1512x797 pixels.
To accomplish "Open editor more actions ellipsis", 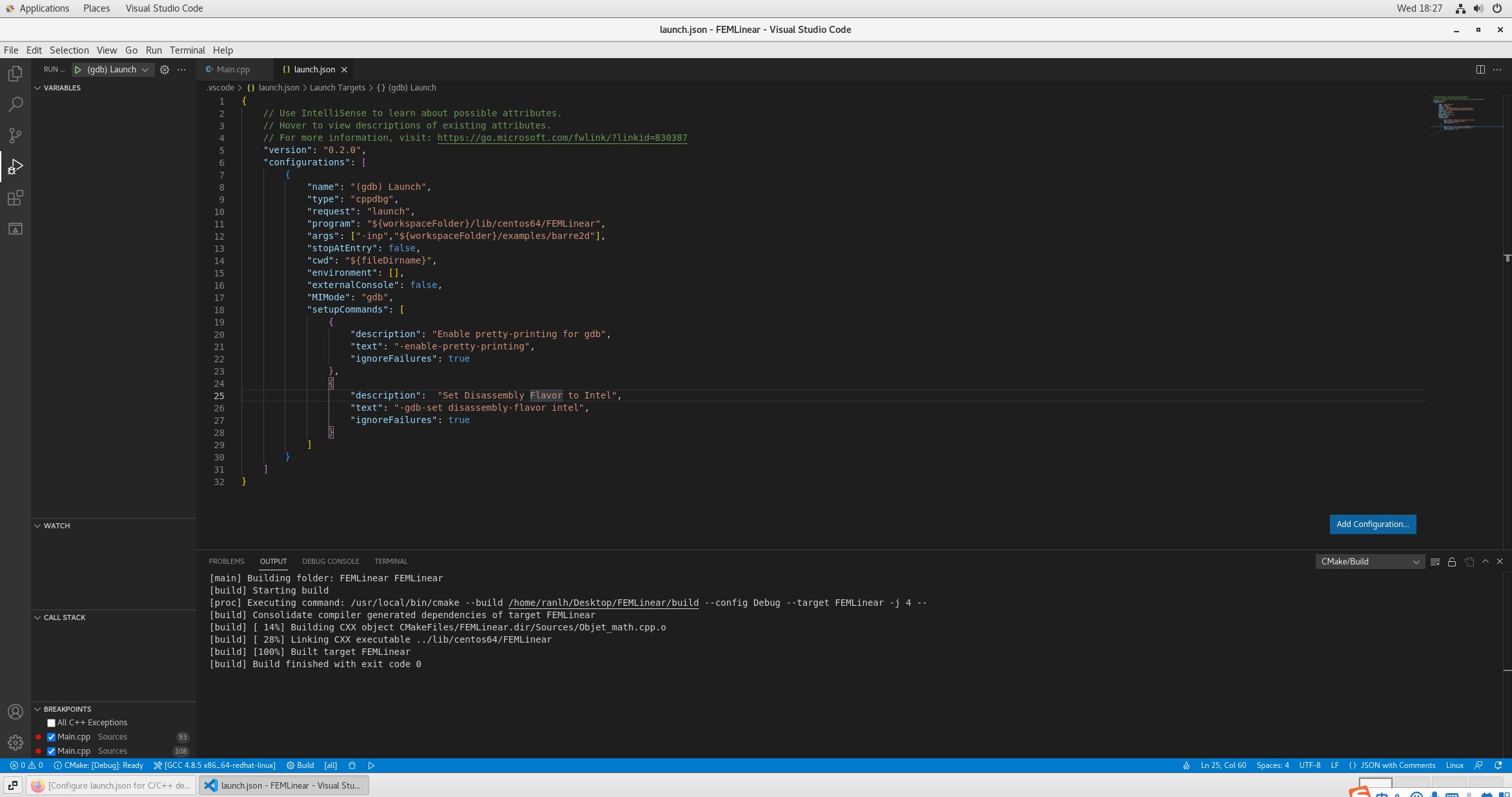I will [x=1497, y=70].
